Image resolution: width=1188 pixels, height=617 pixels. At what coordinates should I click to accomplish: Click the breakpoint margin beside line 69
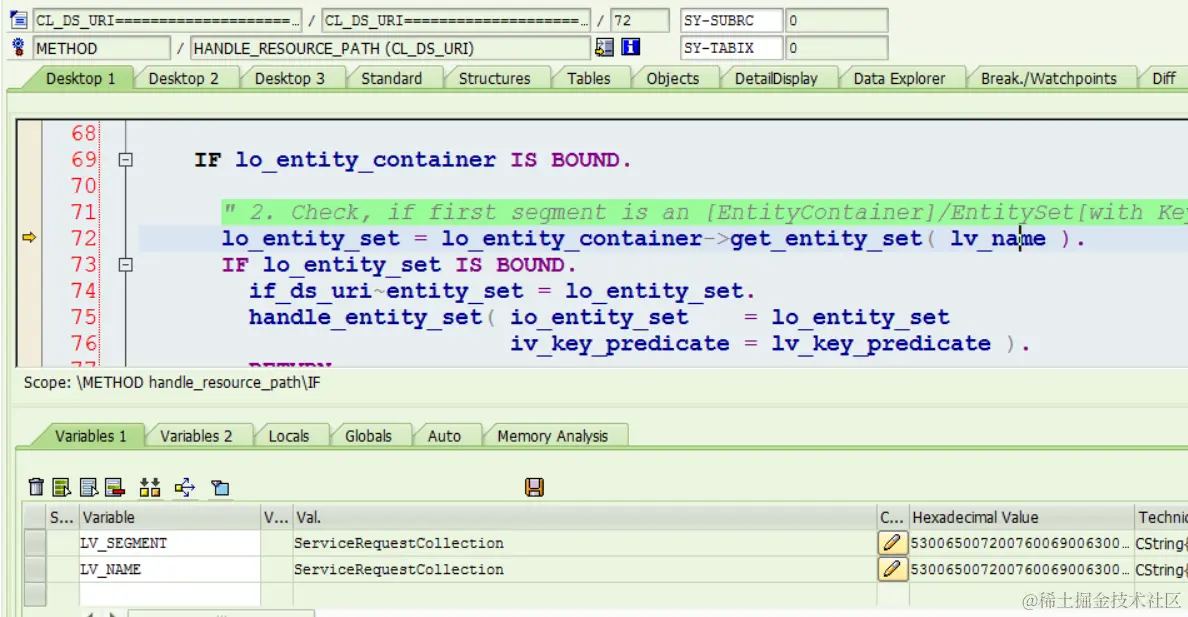coord(30,160)
